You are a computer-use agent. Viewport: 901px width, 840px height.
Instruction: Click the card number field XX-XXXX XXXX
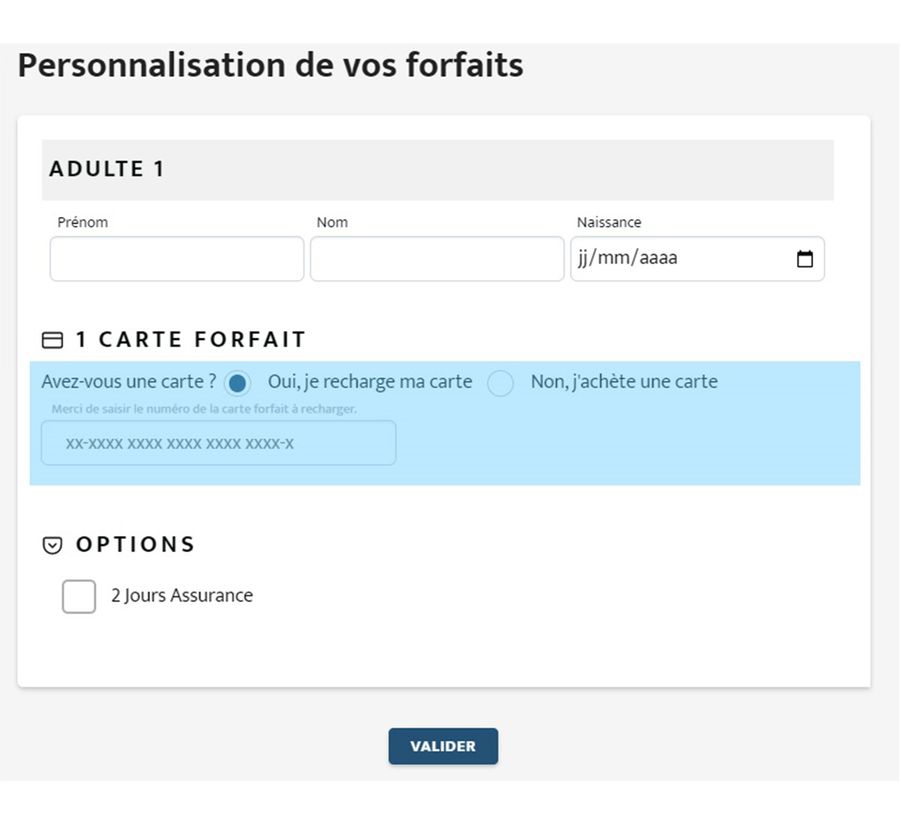pos(218,443)
